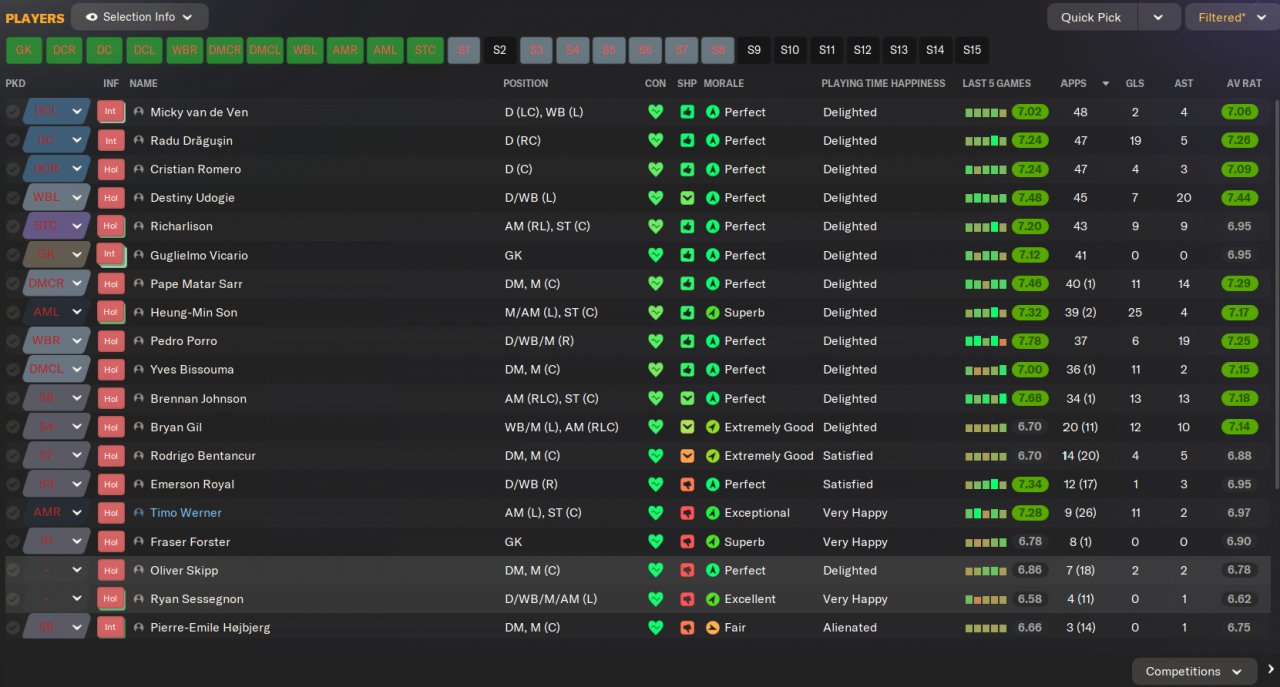The image size is (1280, 687).
Task: Click Int badge beside Pierre-Emile Højbjerg
Action: click(x=111, y=627)
